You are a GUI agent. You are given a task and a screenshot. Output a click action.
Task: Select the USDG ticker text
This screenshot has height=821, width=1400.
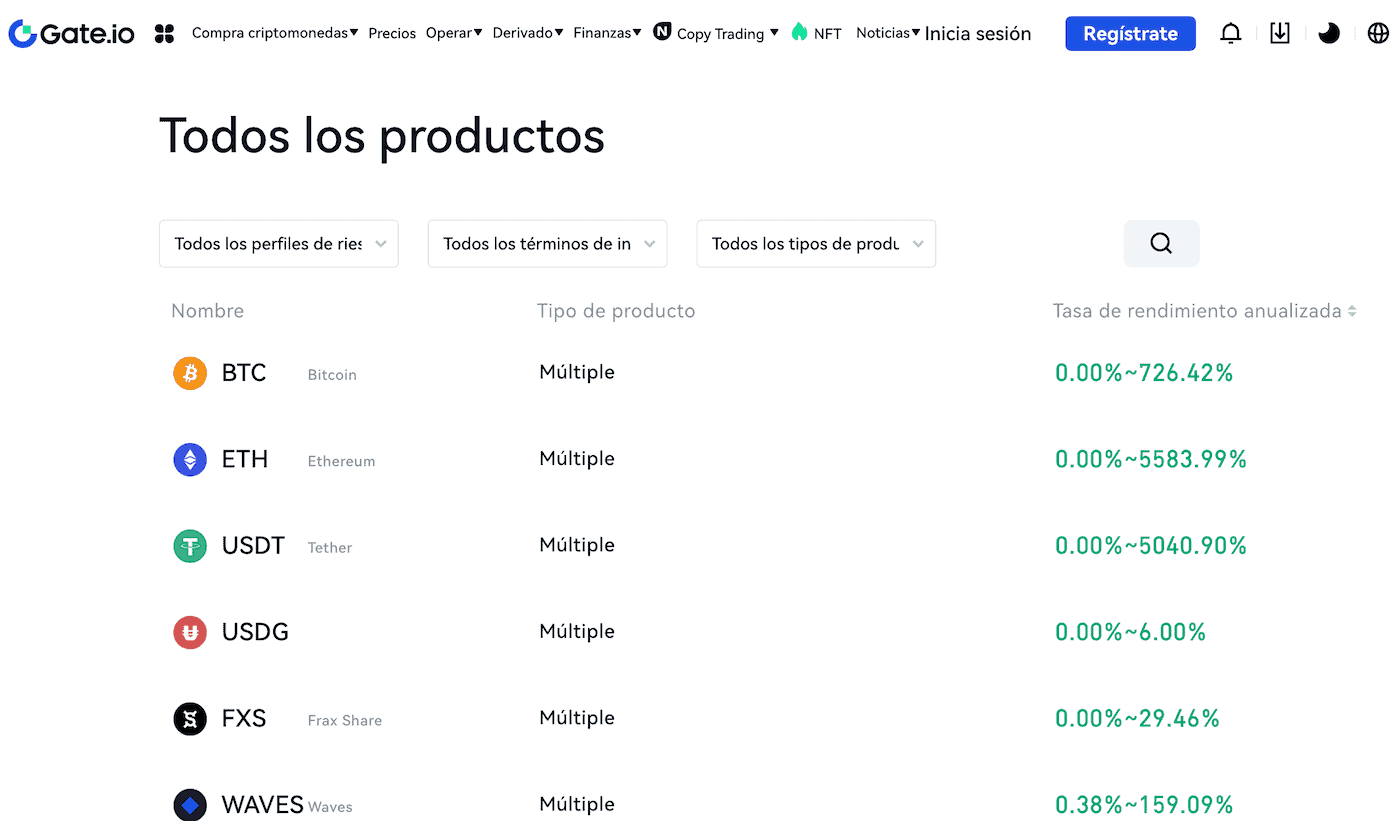pyautogui.click(x=255, y=632)
